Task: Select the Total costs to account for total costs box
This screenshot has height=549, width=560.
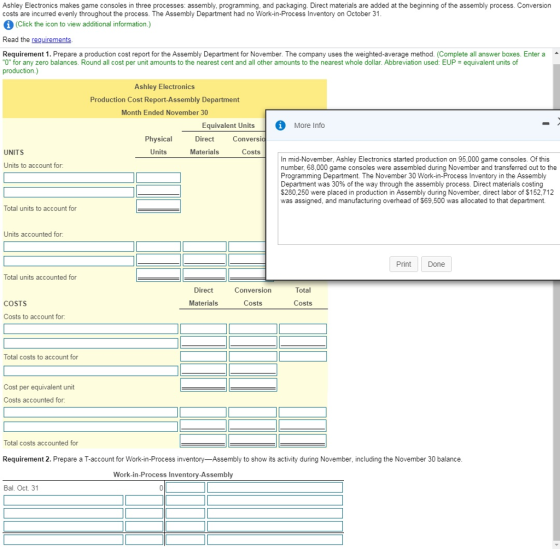Action: [x=303, y=356]
